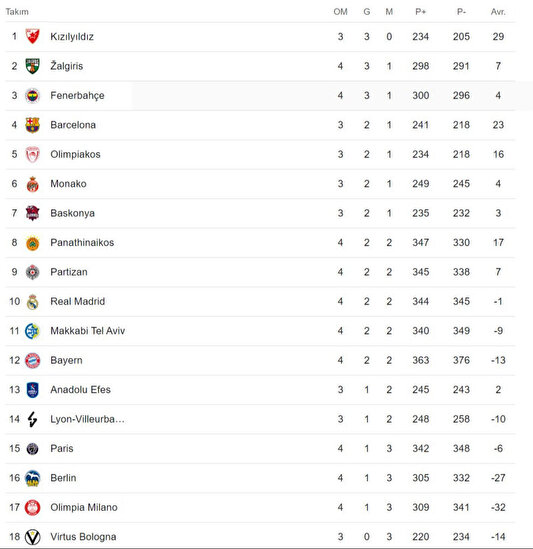Select the Anadolu Efes logo
Viewport: 533px width, 549px height.
coord(33,390)
